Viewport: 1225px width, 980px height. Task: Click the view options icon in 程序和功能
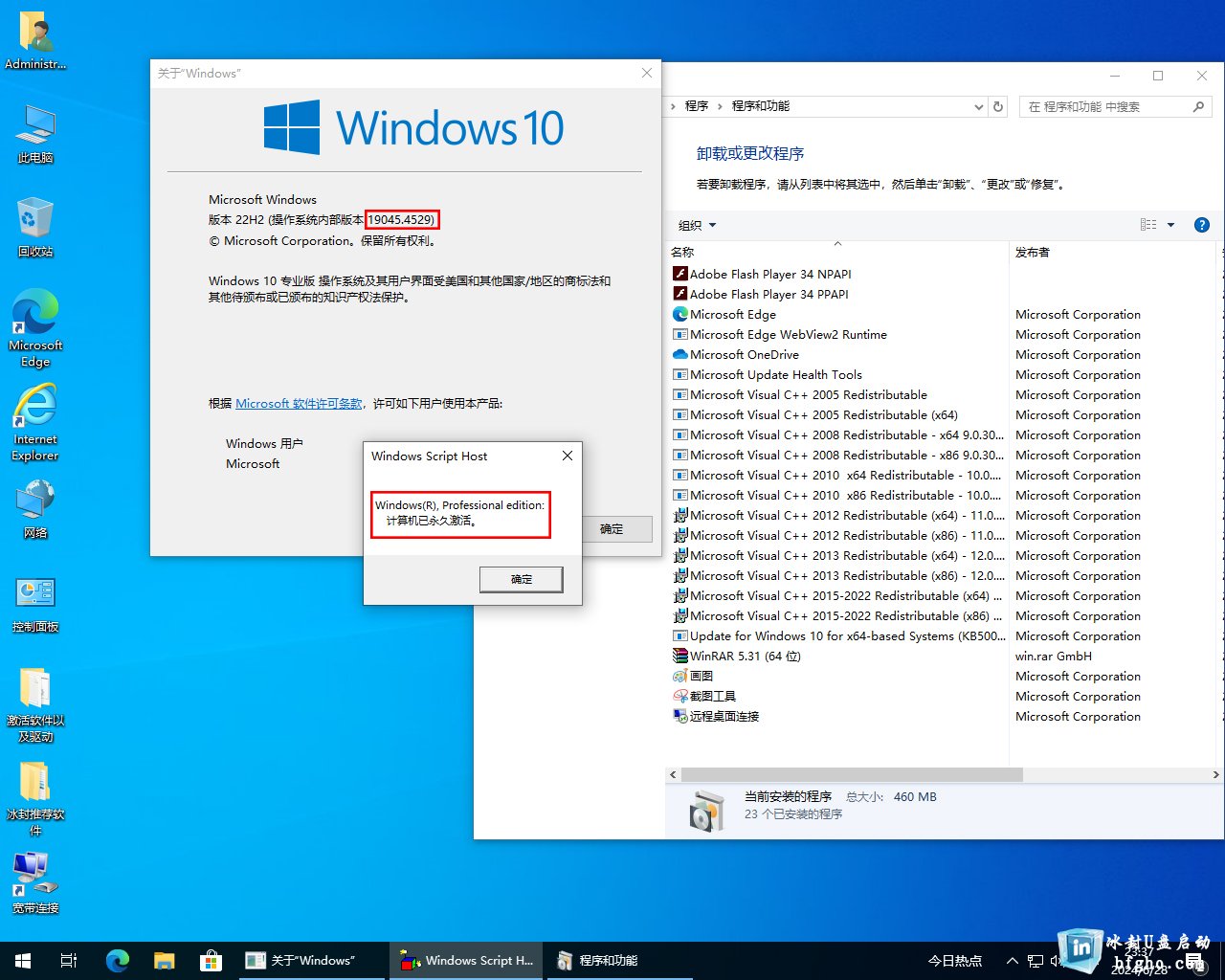click(1148, 225)
